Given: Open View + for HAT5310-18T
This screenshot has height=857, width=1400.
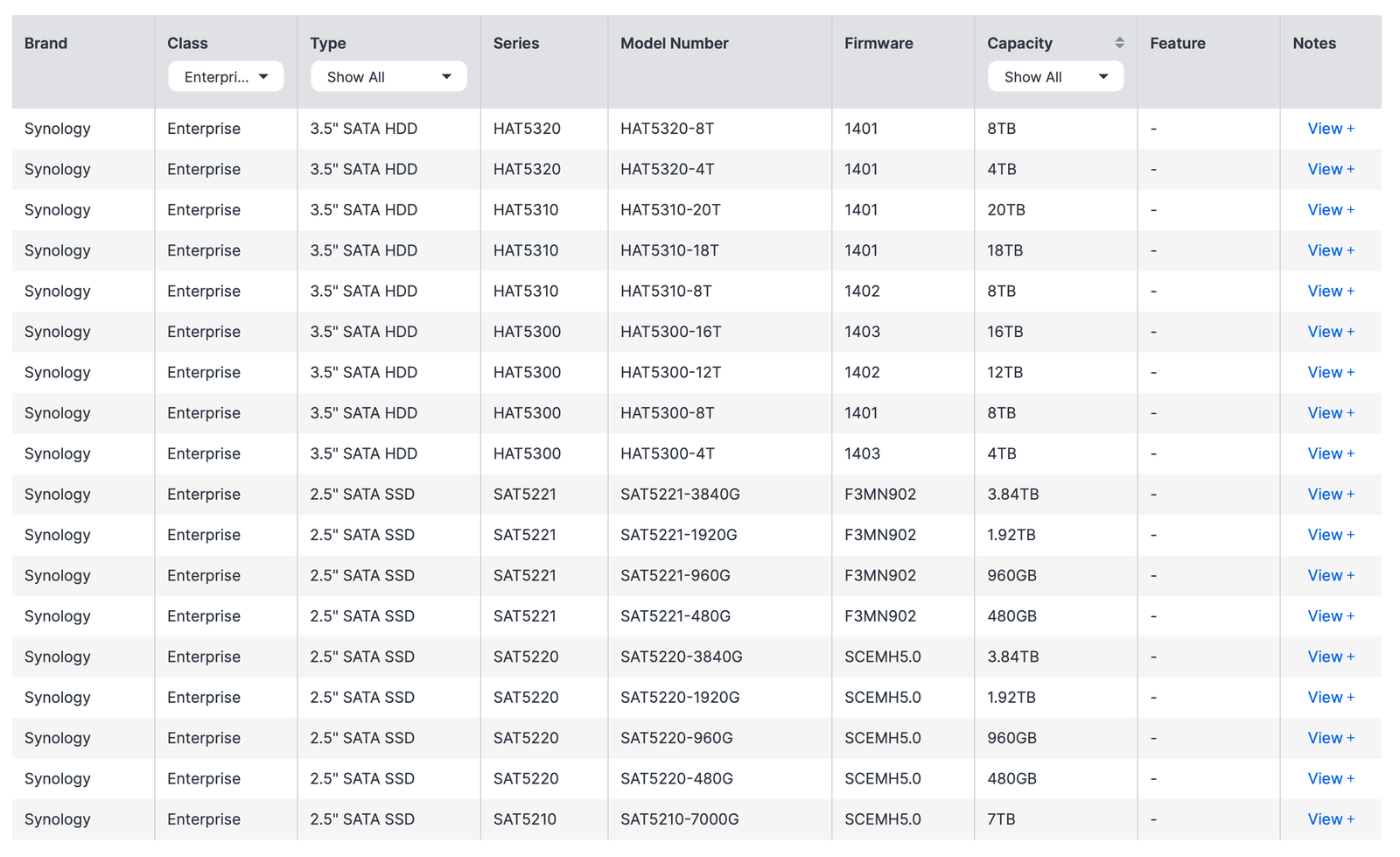Looking at the screenshot, I should pyautogui.click(x=1331, y=250).
